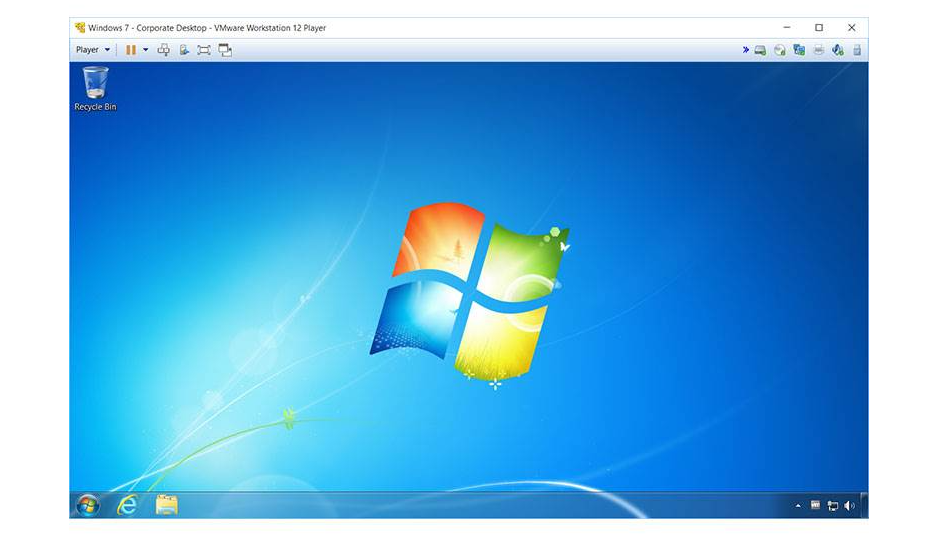The height and width of the screenshot is (548, 937).
Task: Click the USB device icon in toolbar
Action: 857,50
